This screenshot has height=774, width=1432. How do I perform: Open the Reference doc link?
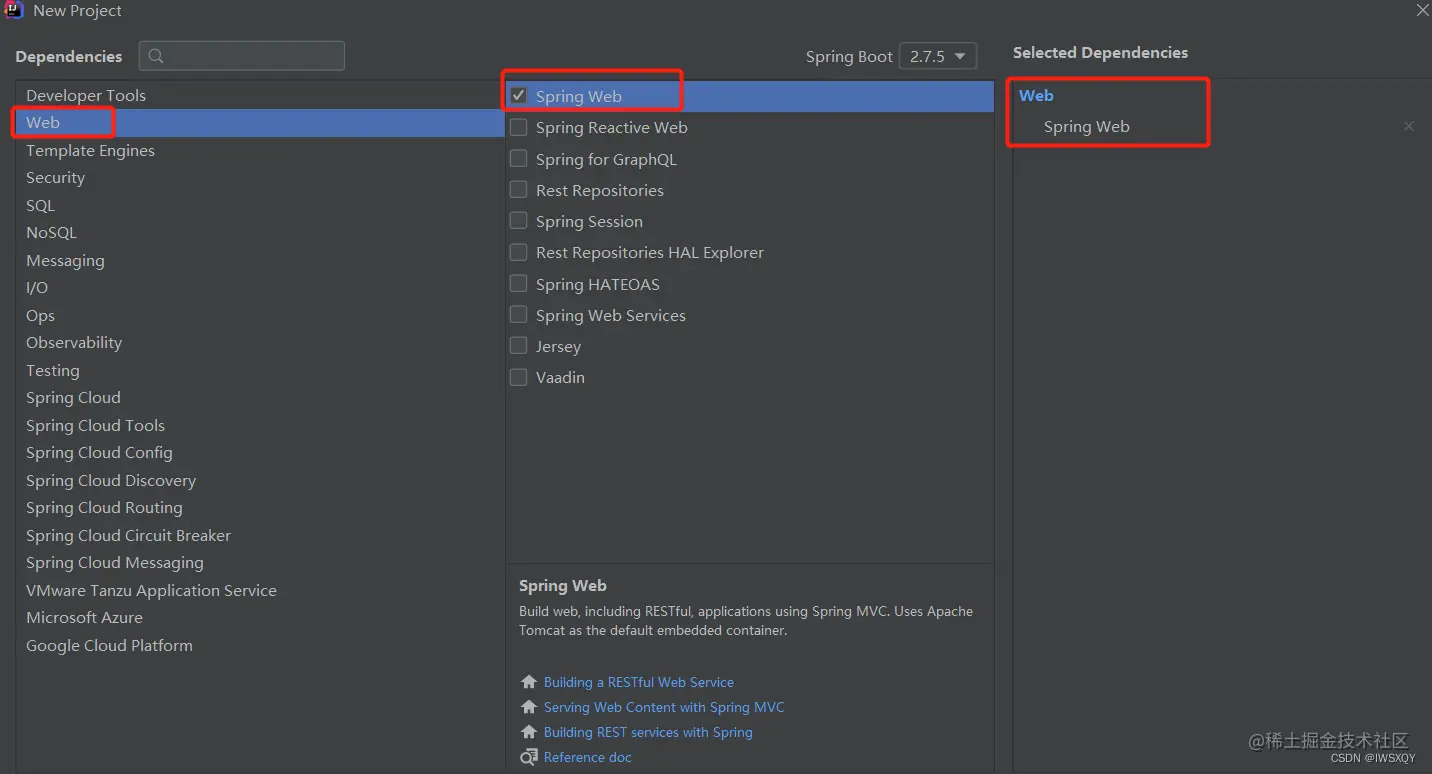(x=588, y=757)
